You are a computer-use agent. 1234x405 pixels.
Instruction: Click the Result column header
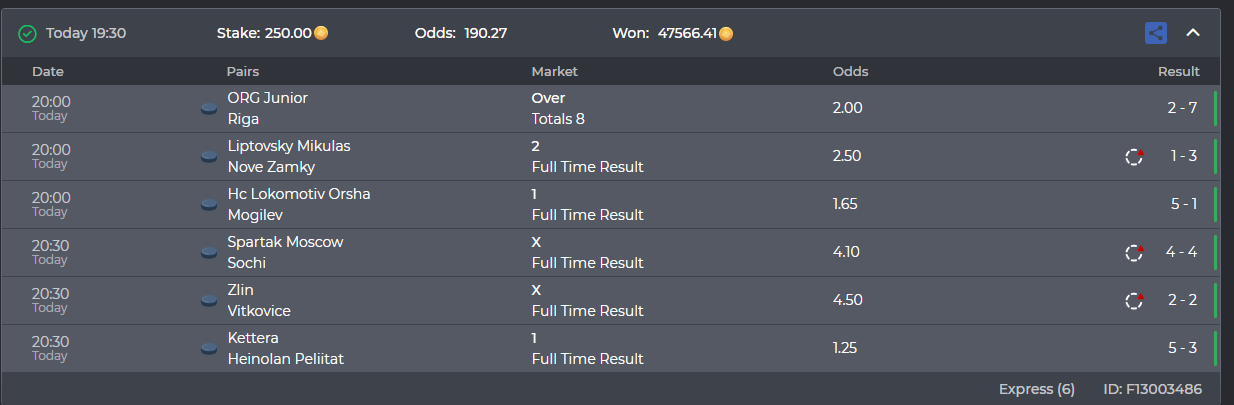[1179, 71]
